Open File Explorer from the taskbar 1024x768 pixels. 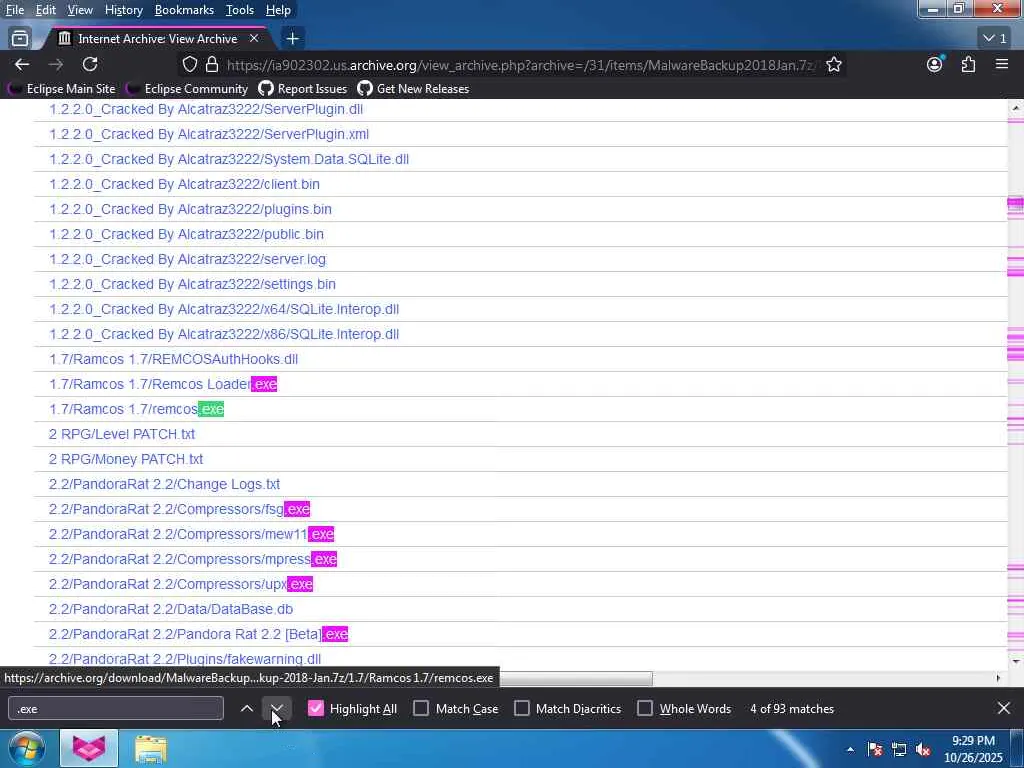(151, 748)
